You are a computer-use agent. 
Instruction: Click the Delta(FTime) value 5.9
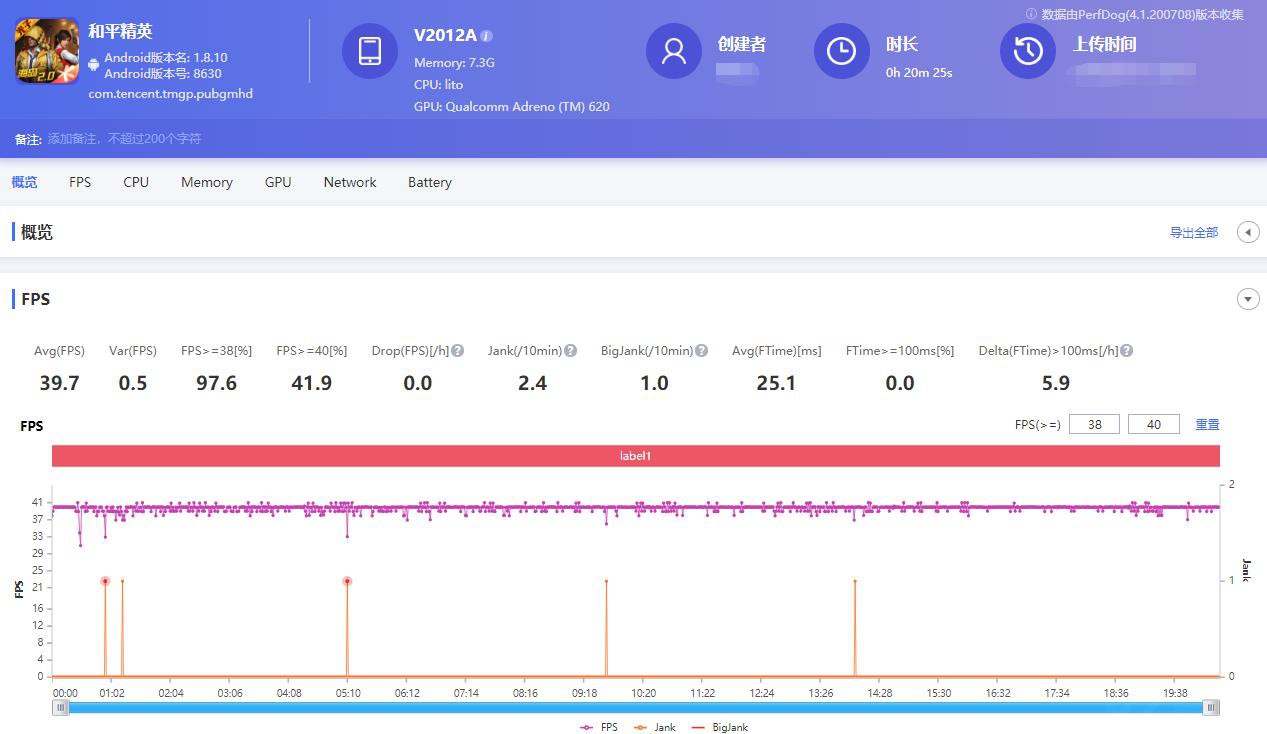tap(1056, 383)
